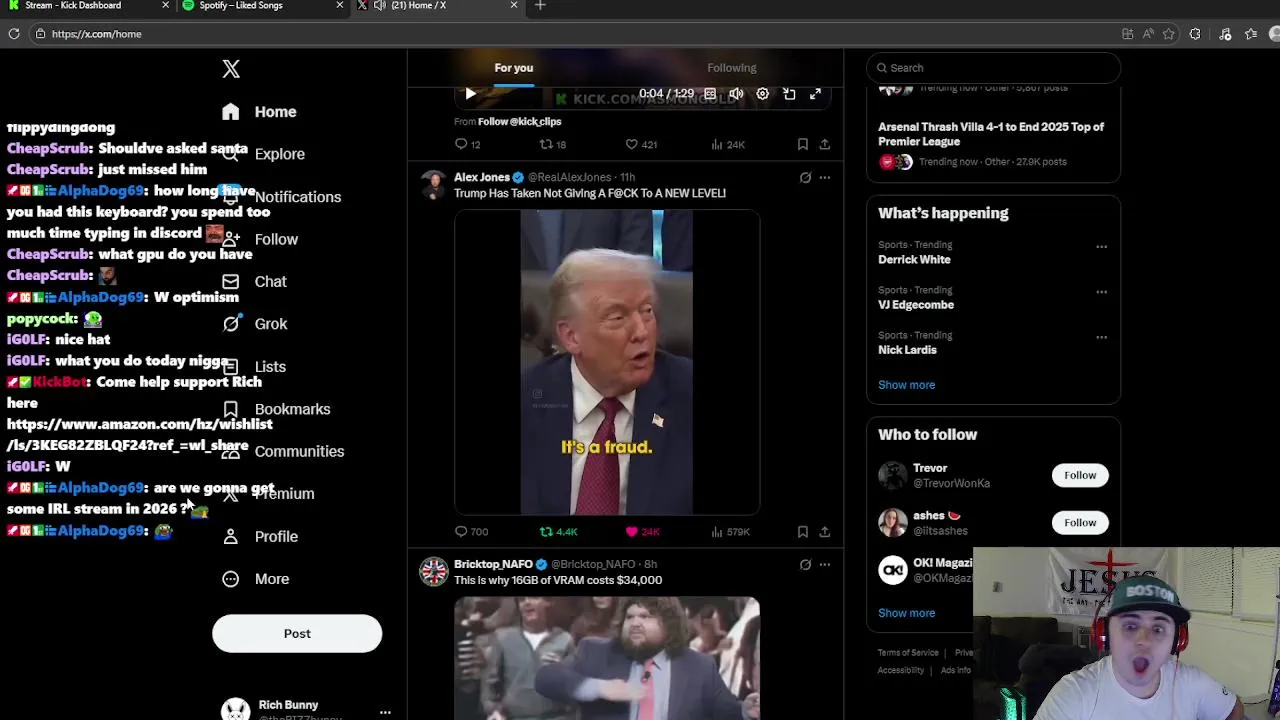Image resolution: width=1280 pixels, height=720 pixels.
Task: Open more options for Nick Lardis trend
Action: pos(1101,337)
